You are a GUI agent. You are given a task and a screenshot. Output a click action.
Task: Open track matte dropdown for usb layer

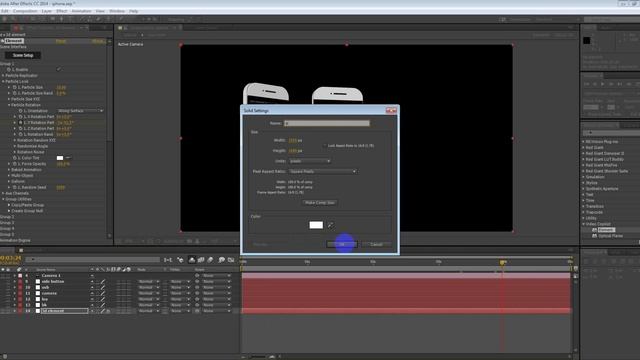point(180,287)
